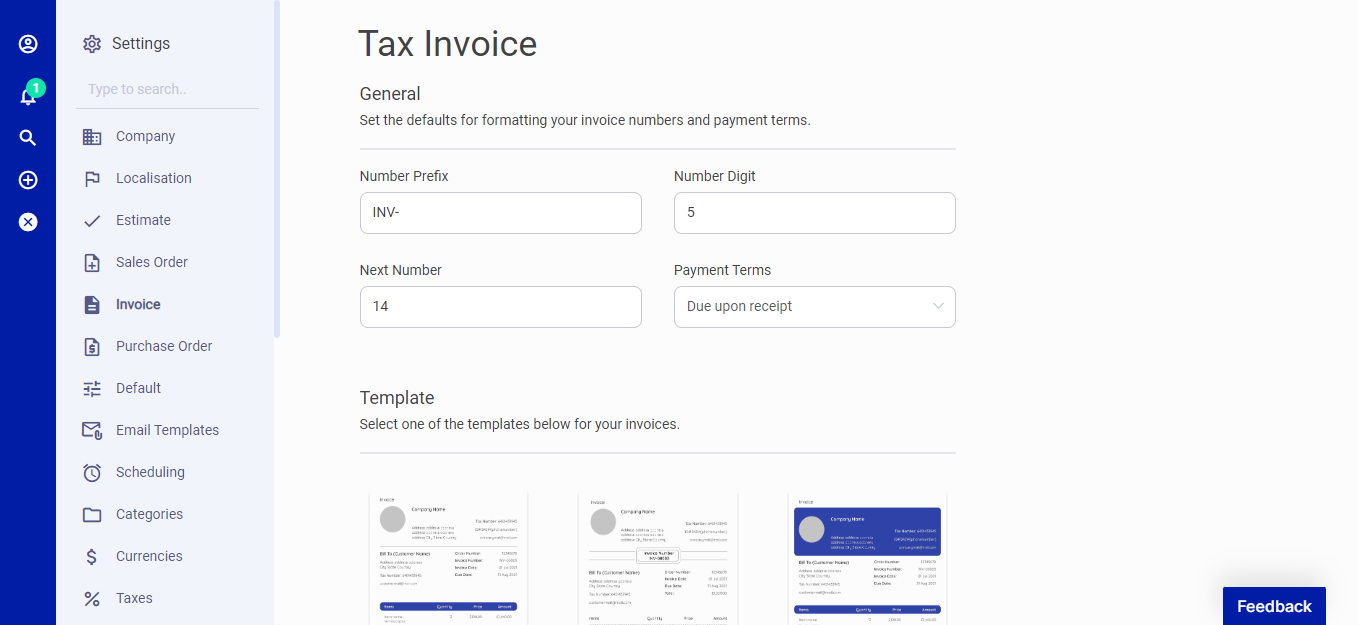Open Email Templates settings
1358x625 pixels.
pyautogui.click(x=167, y=430)
